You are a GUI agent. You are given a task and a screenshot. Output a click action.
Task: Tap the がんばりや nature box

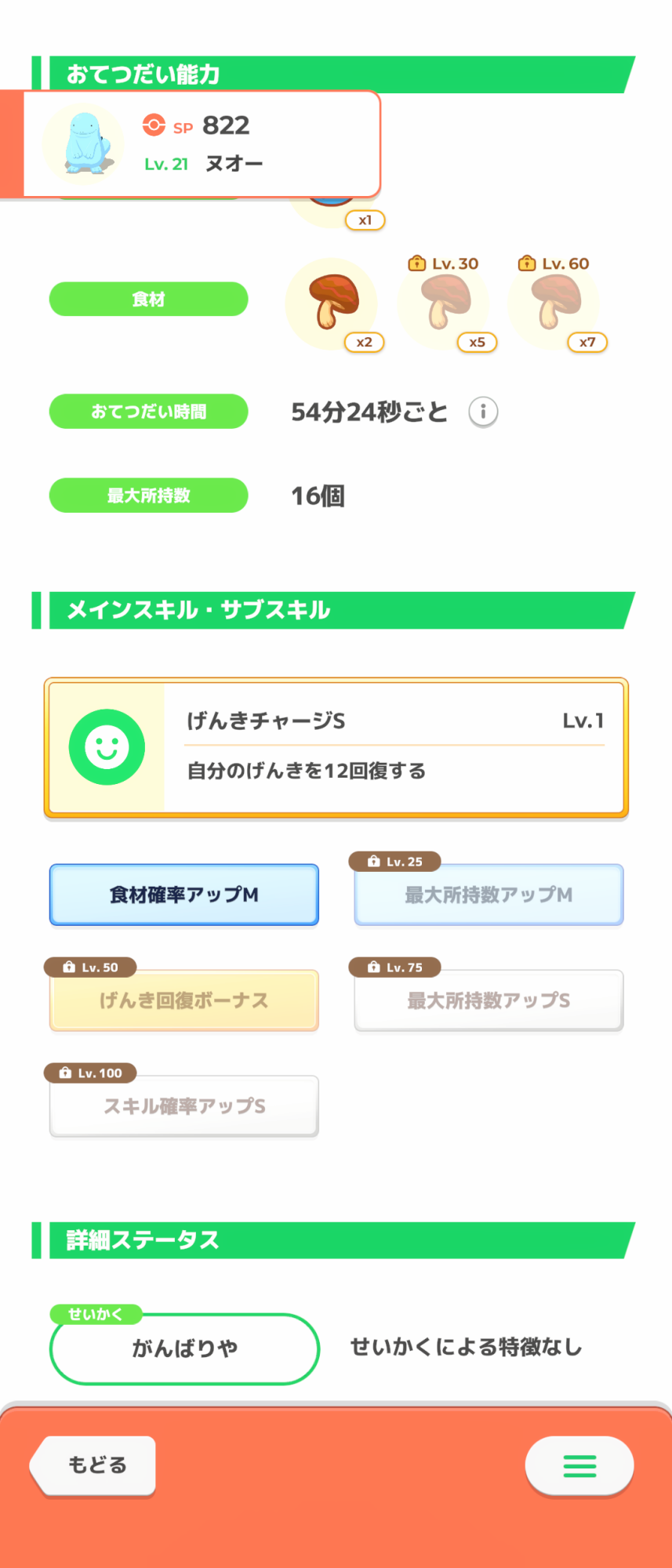pos(184,1348)
